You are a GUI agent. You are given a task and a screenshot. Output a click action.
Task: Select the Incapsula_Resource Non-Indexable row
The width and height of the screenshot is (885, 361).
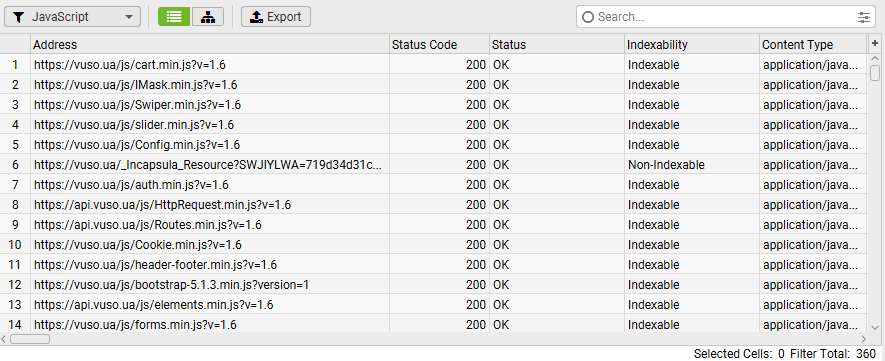pos(433,165)
